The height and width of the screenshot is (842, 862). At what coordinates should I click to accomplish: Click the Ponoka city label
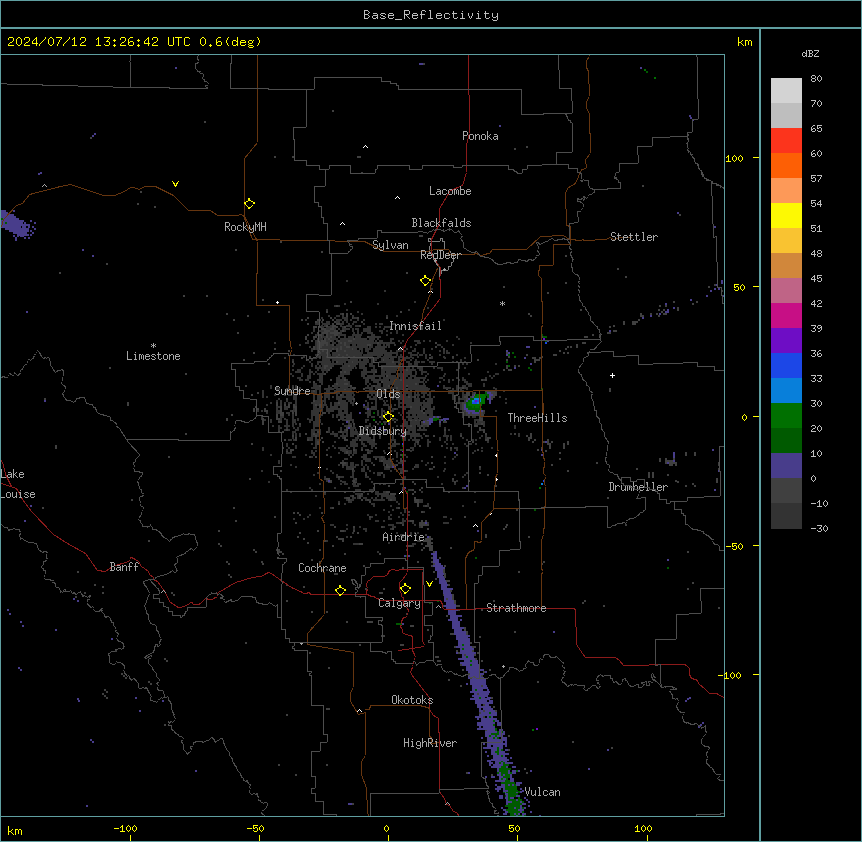pos(480,136)
